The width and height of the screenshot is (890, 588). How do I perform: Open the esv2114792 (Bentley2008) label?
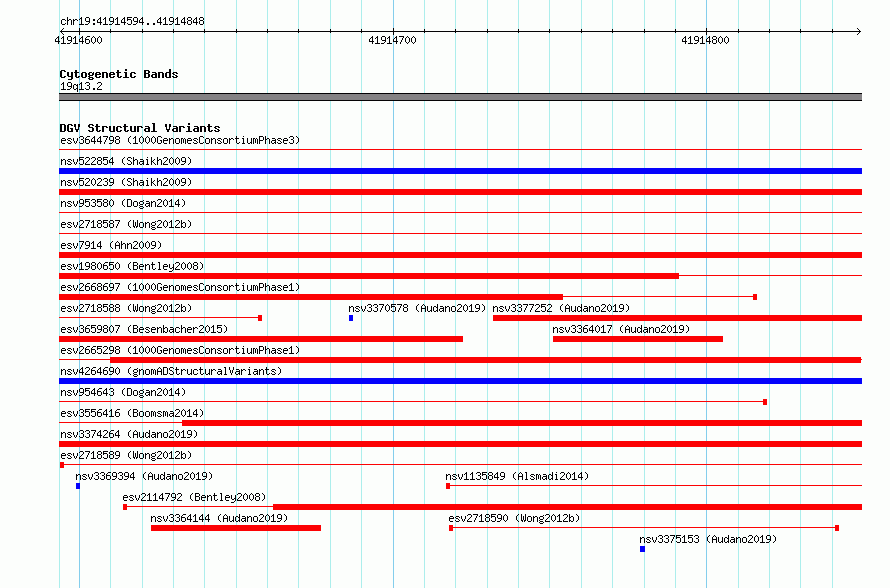pos(195,497)
